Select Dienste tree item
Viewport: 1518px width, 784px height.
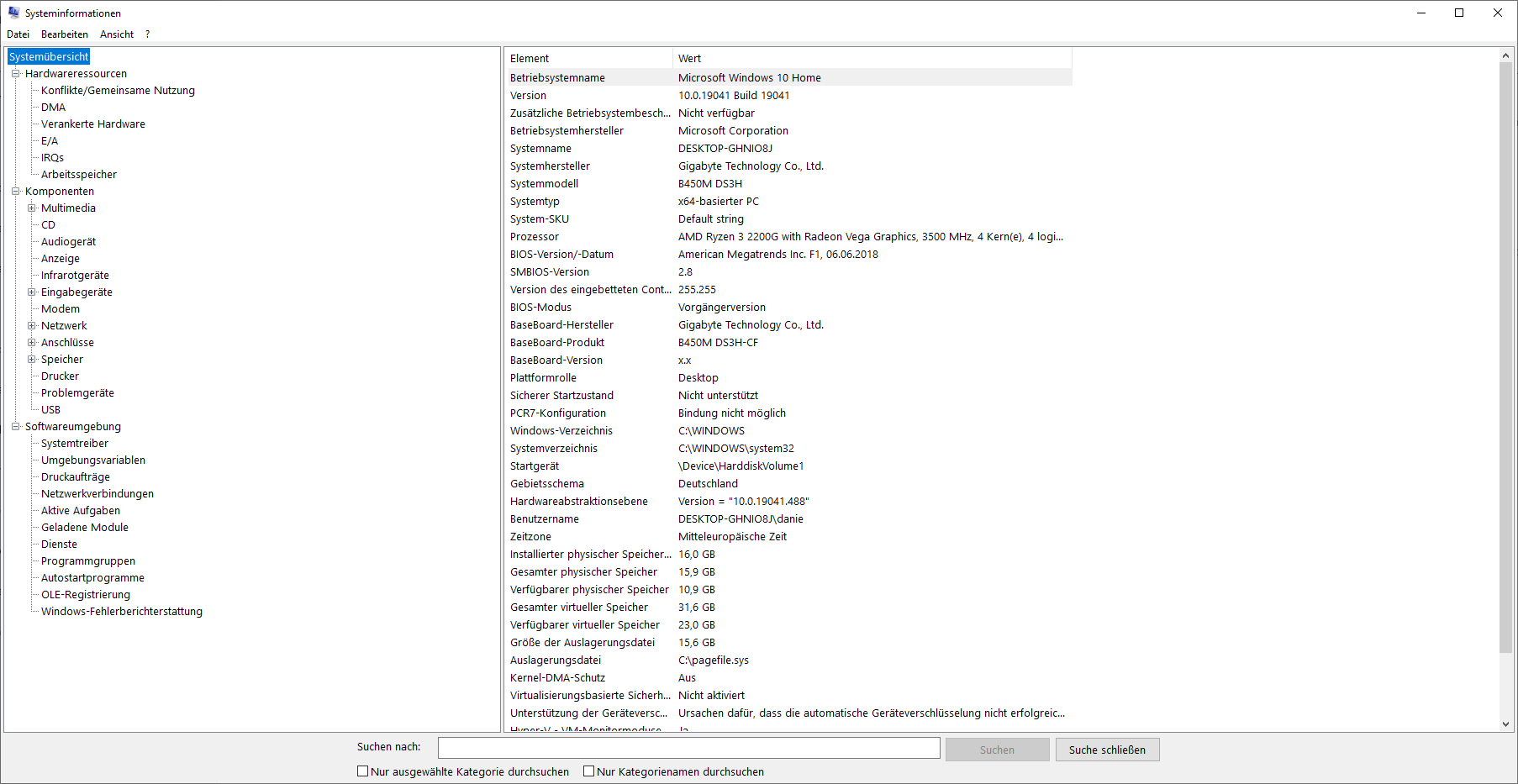[x=59, y=545]
